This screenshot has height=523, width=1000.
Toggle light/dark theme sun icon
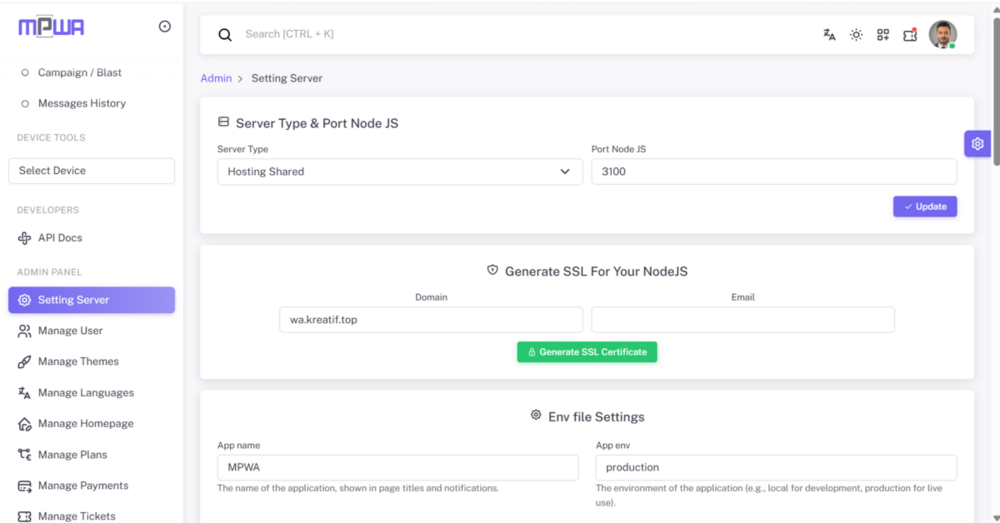(856, 34)
